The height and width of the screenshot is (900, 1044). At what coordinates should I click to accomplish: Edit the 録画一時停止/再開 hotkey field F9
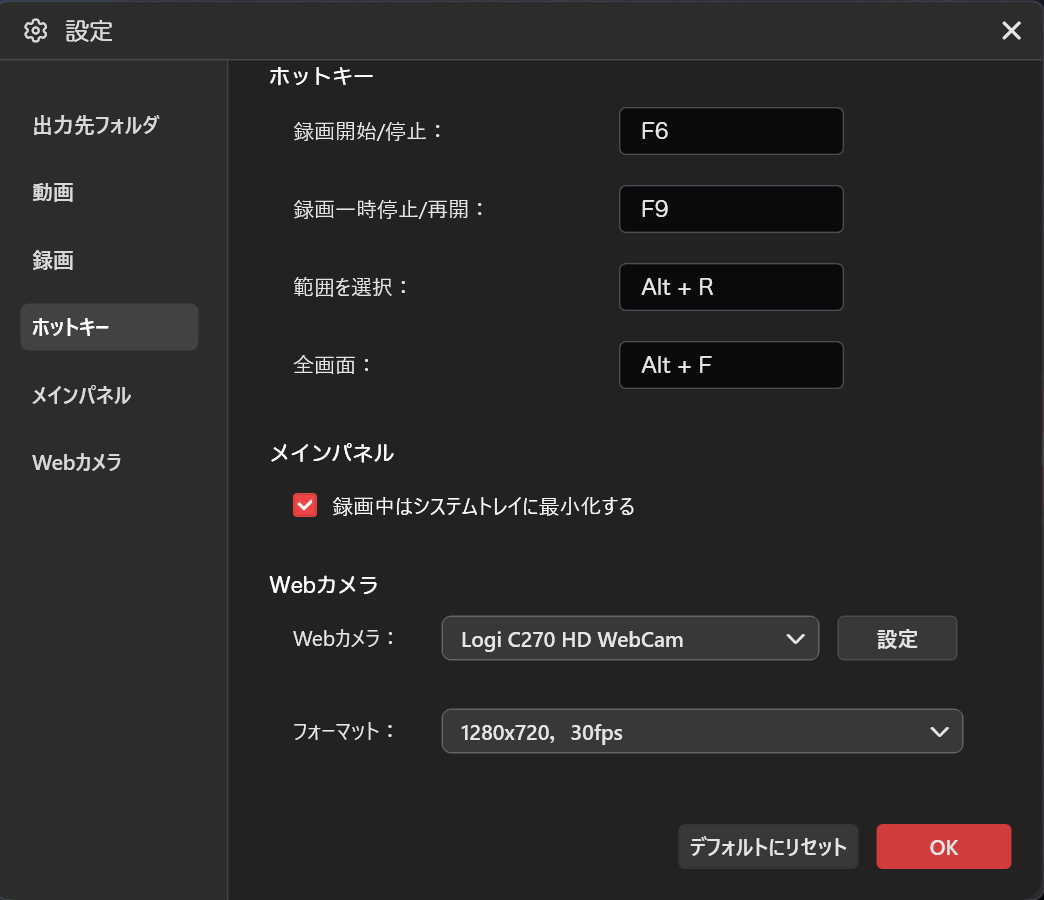731,209
